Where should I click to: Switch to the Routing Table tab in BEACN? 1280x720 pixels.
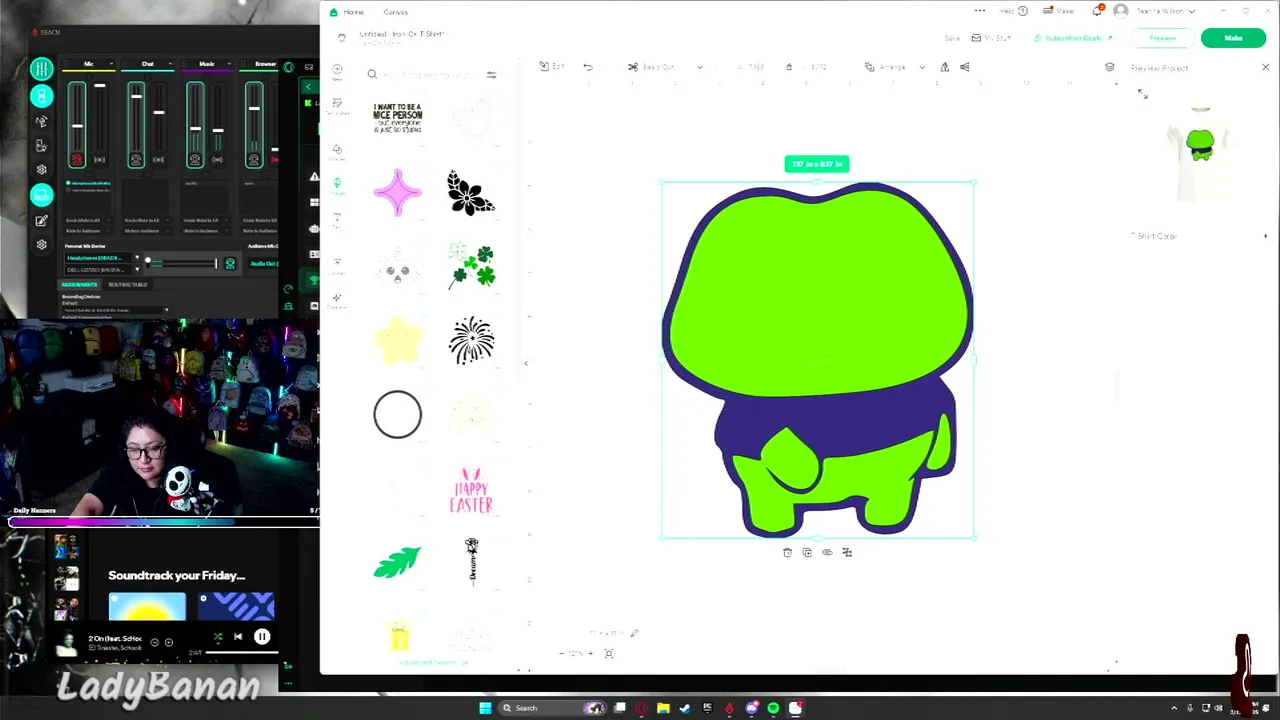click(127, 285)
